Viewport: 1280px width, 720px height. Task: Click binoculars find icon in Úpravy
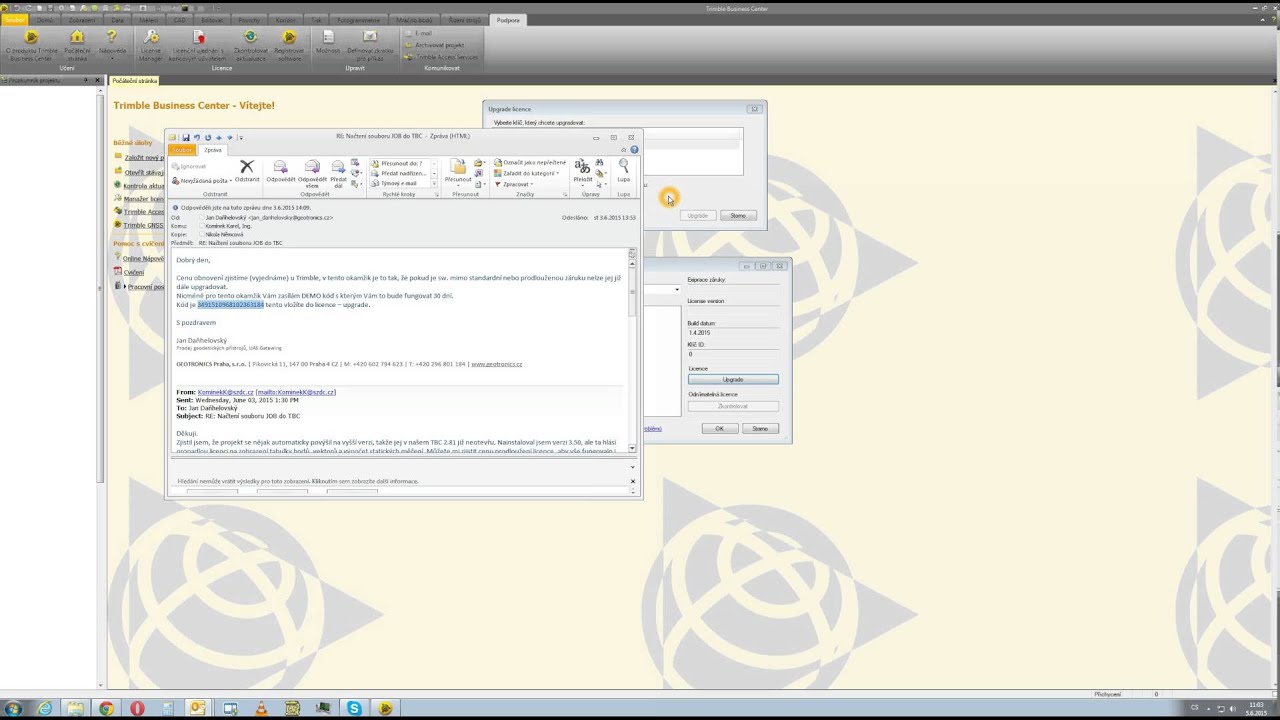point(599,162)
